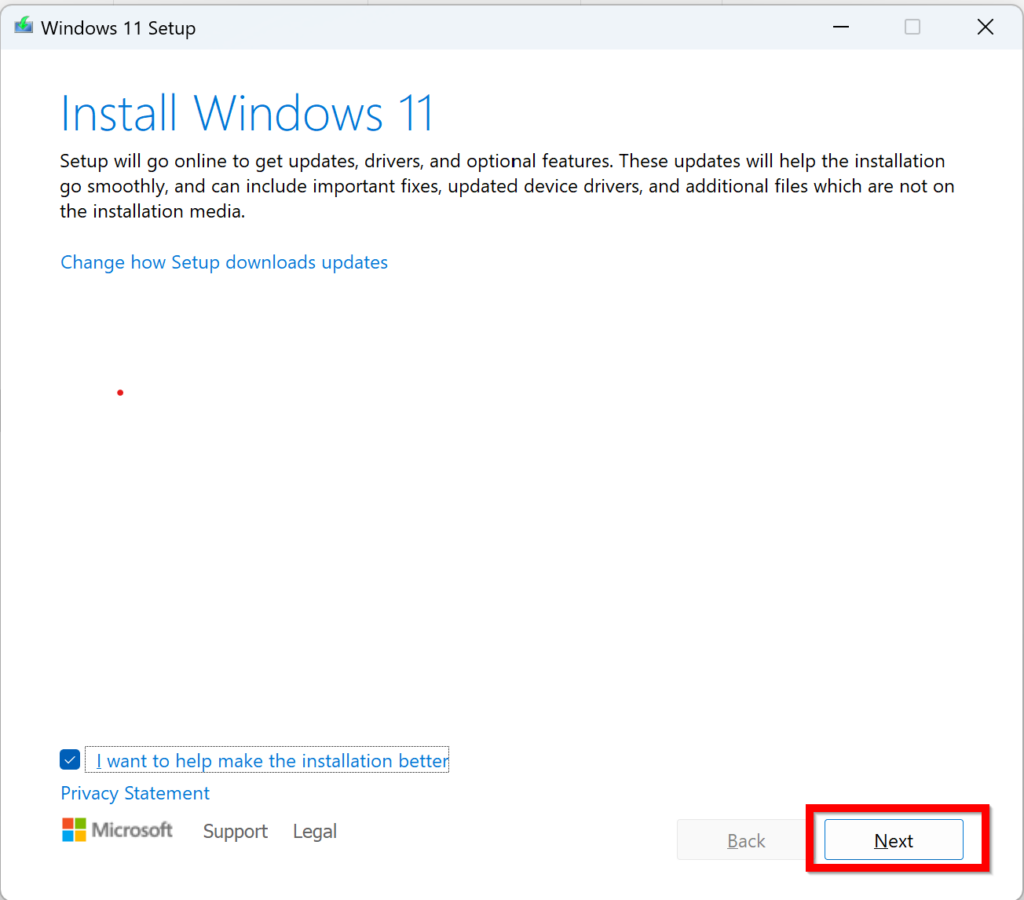Click the large "11" in the heading
The height and width of the screenshot is (900, 1024).
coord(412,113)
